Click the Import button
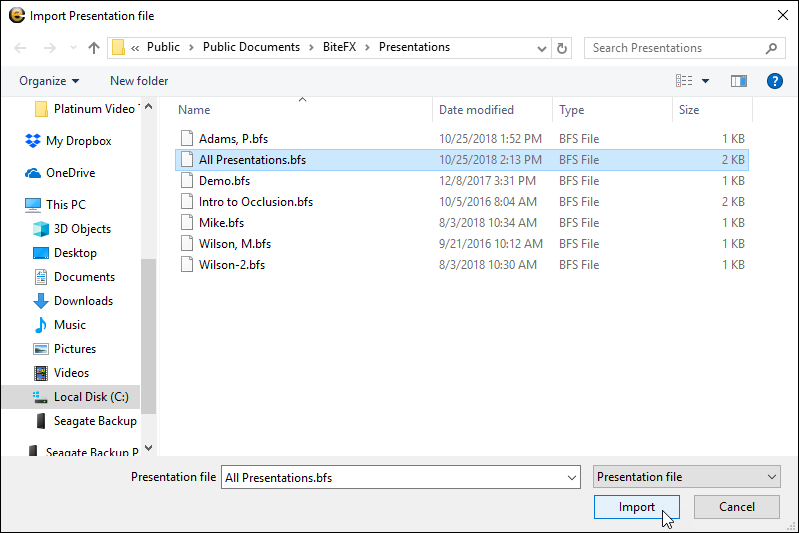 636,507
